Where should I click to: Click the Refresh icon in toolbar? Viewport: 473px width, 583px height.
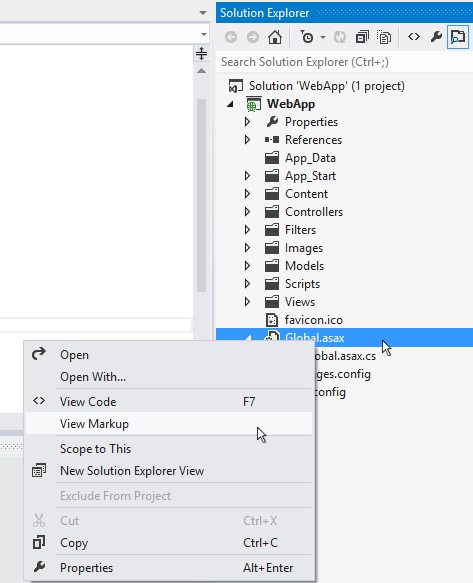pos(340,37)
